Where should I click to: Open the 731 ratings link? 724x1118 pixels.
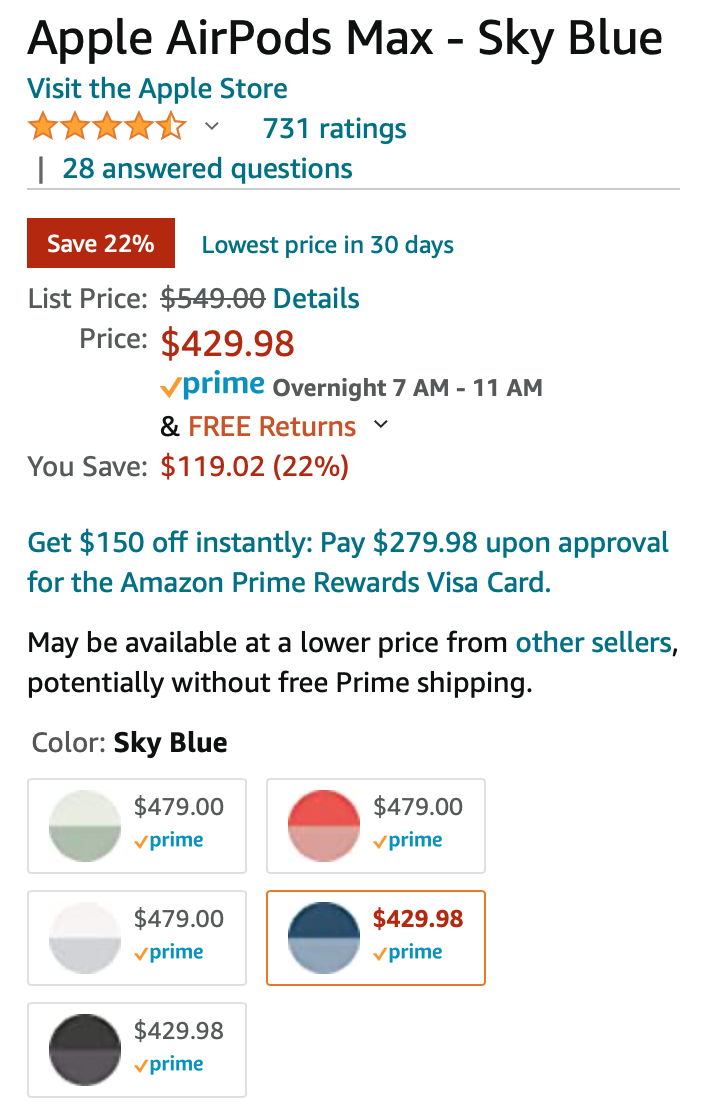334,129
